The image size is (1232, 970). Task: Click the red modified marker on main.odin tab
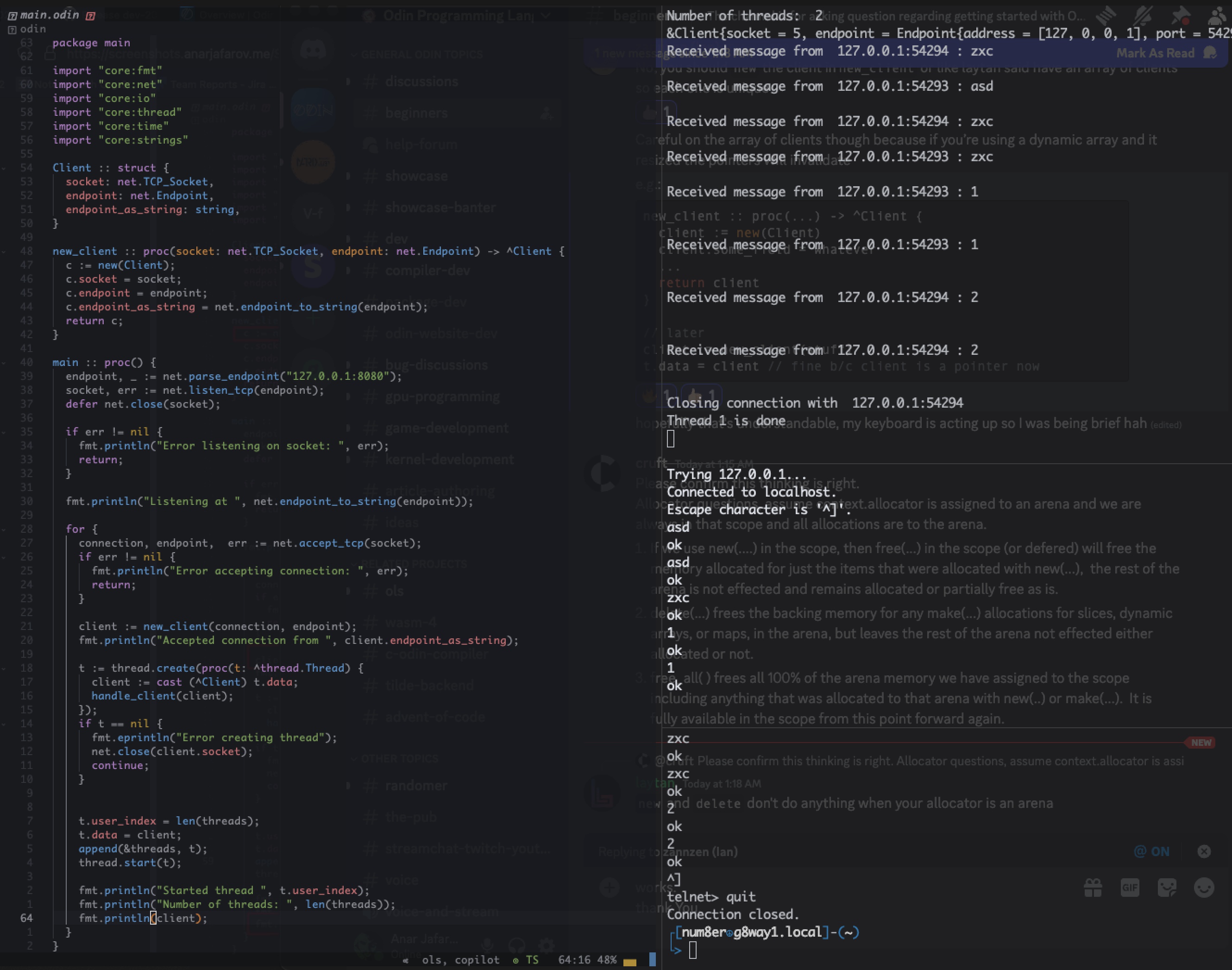point(90,16)
